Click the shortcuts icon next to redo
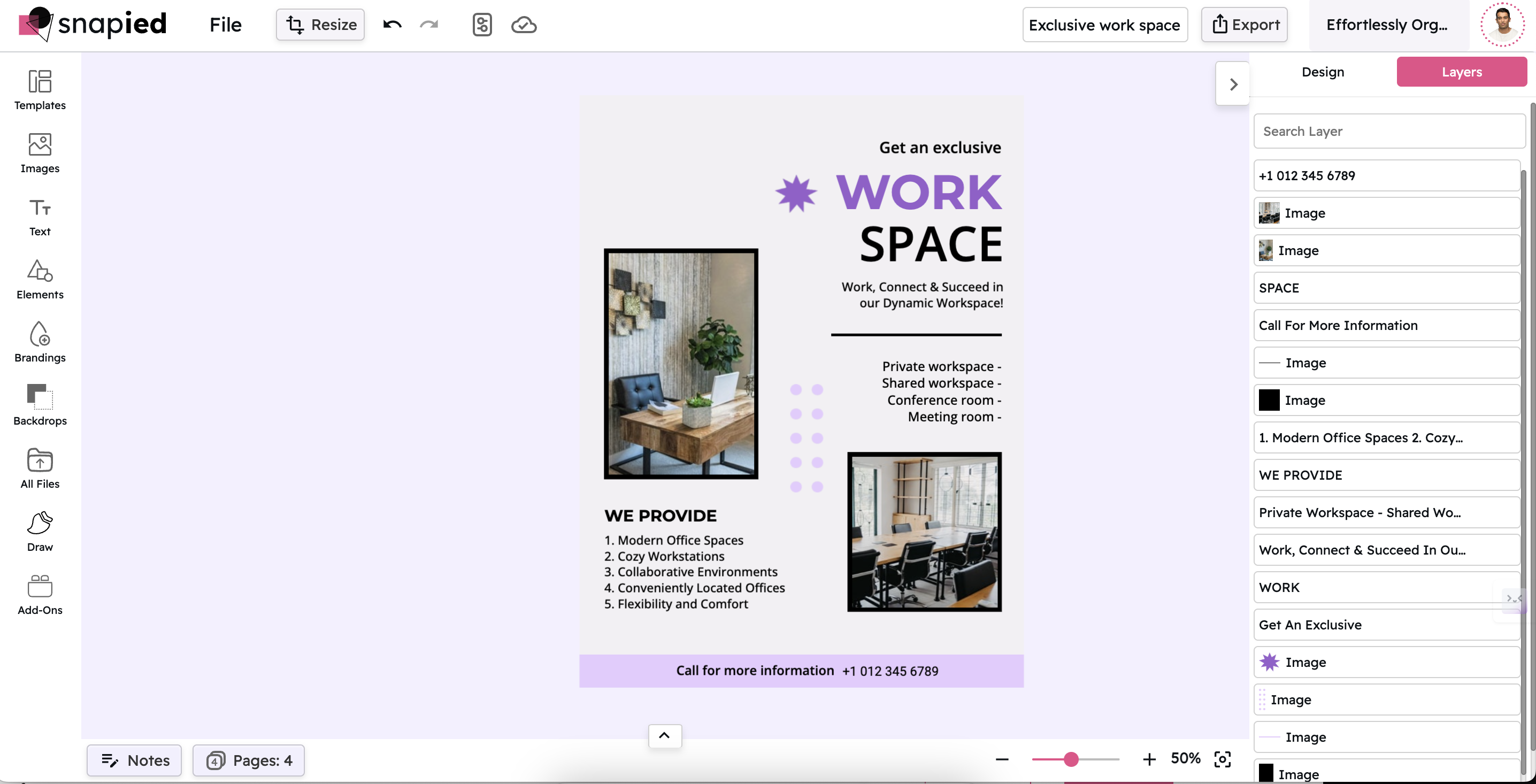This screenshot has width=1536, height=784. [482, 25]
